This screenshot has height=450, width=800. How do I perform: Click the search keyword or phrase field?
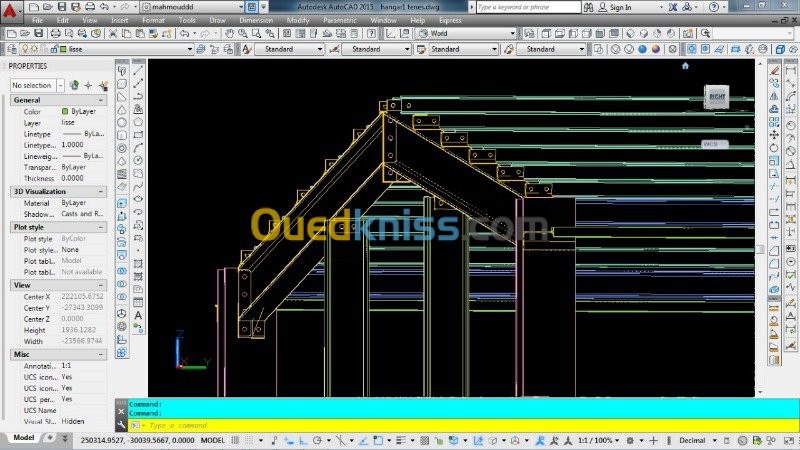pyautogui.click(x=529, y=7)
